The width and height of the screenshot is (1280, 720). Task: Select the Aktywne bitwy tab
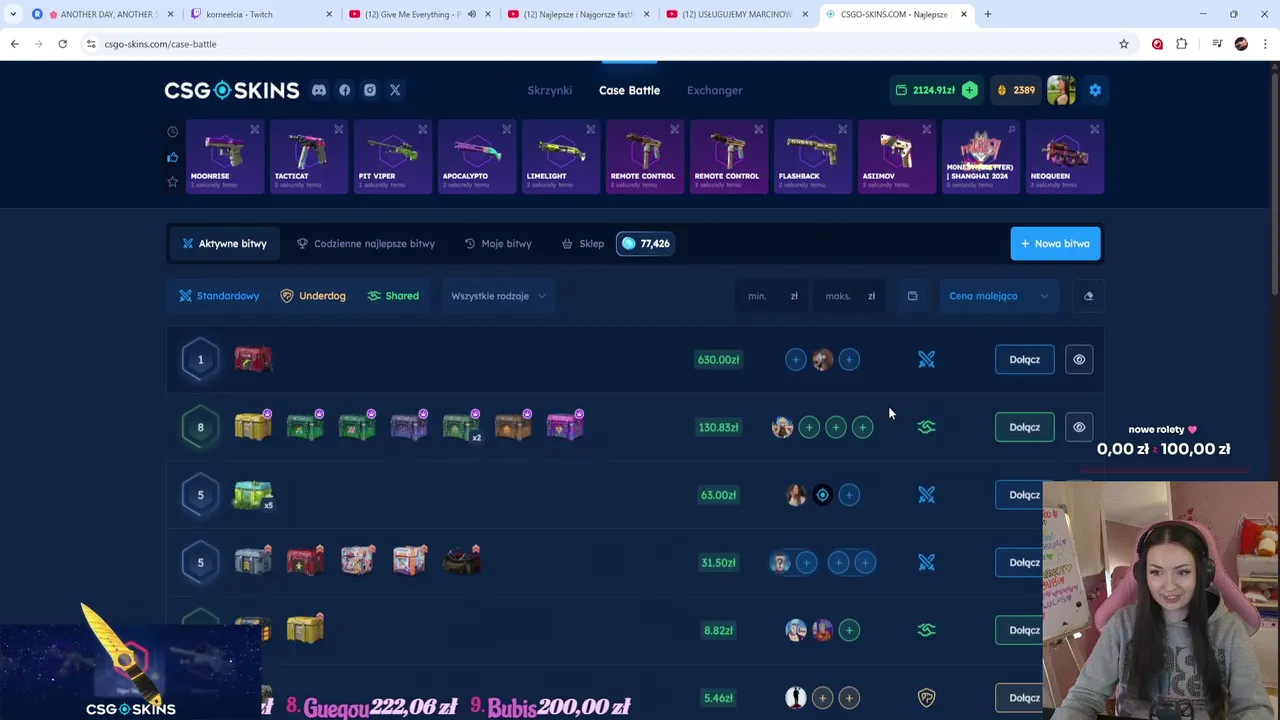pos(224,244)
